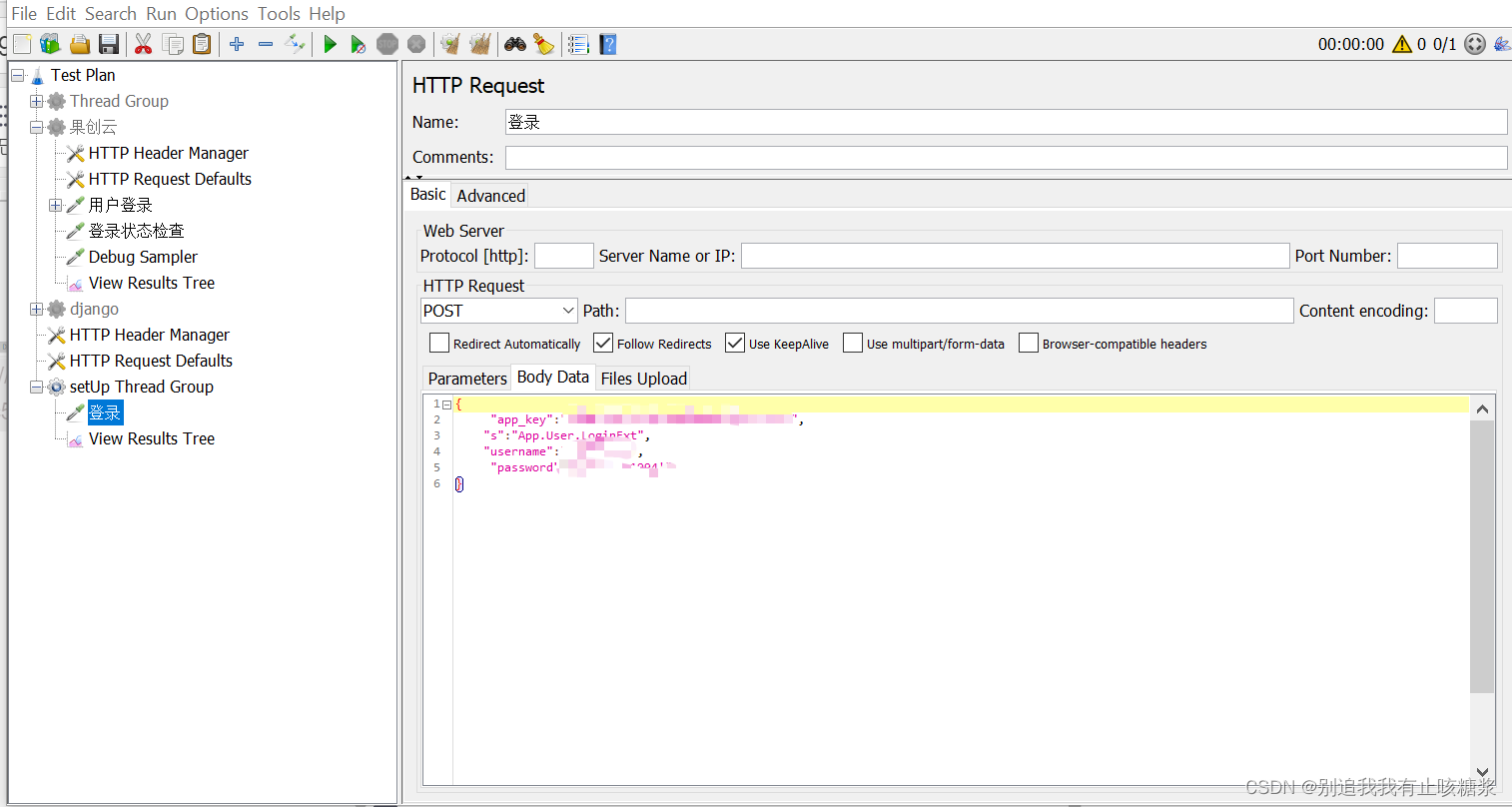Viewport: 1512px width, 807px height.
Task: Open the Tools menu
Action: click(x=279, y=14)
